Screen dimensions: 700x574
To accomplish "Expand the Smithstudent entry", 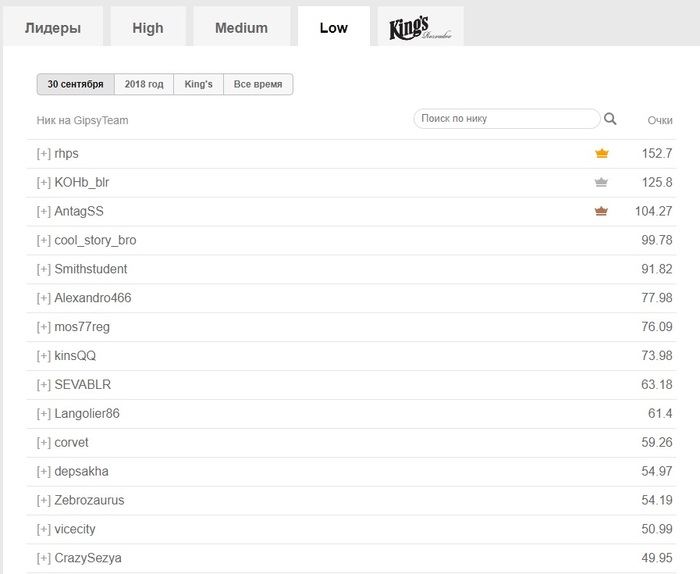I will click(44, 270).
